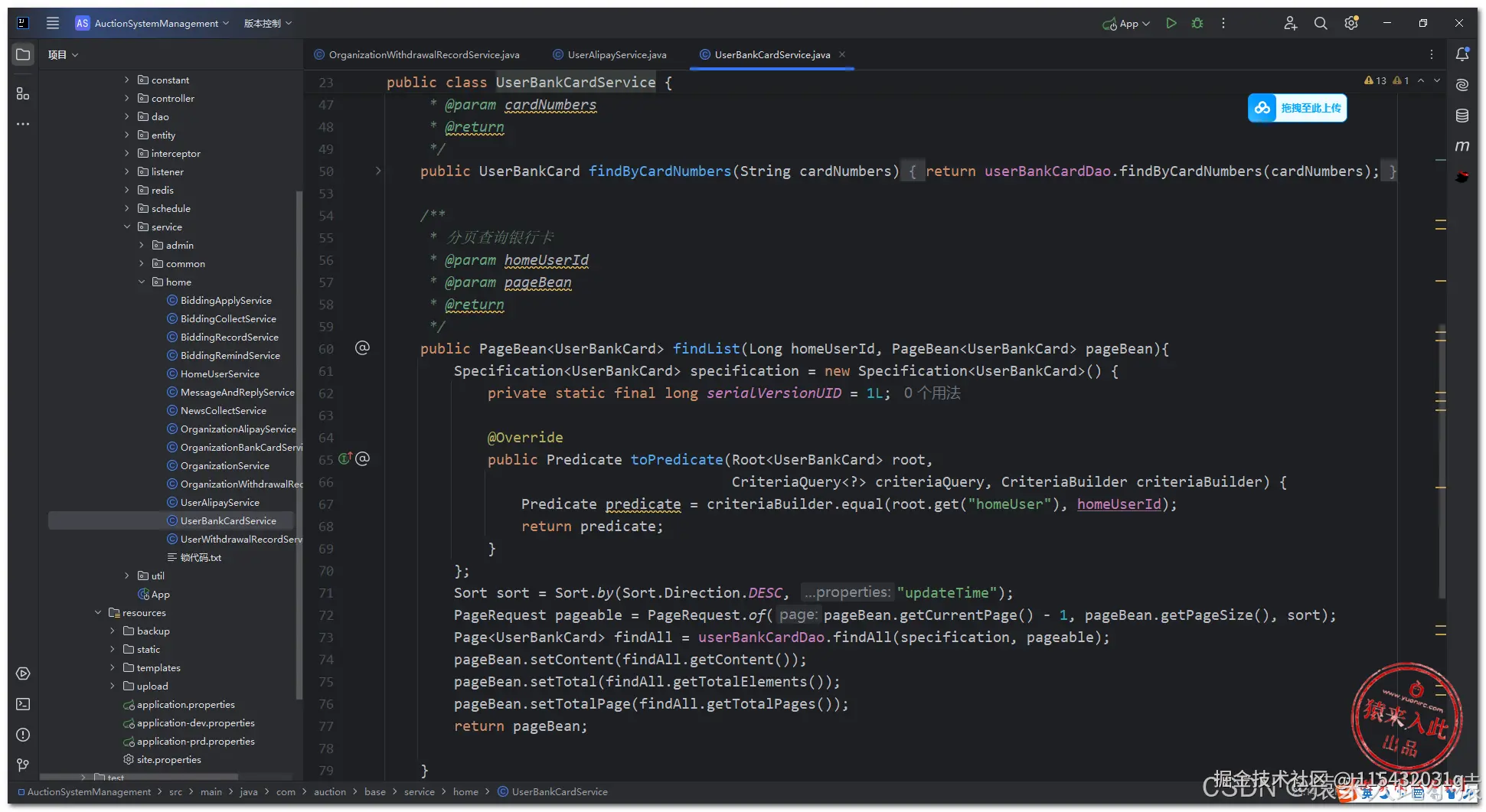
Task: Open the Database tool window
Action: tap(1462, 116)
